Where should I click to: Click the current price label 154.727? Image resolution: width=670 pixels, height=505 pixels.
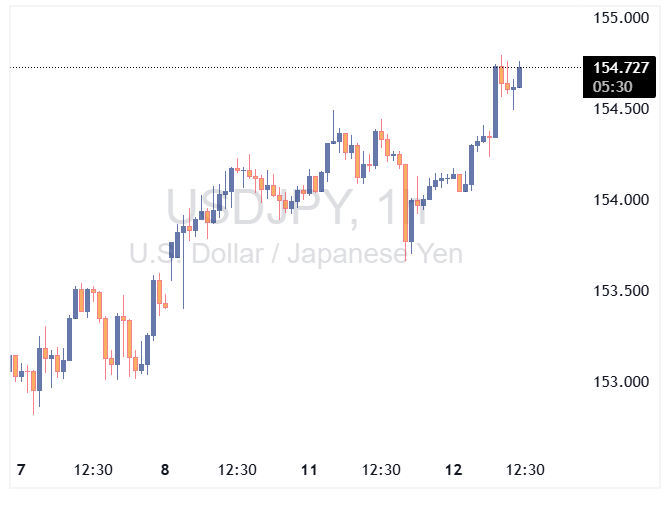point(621,68)
